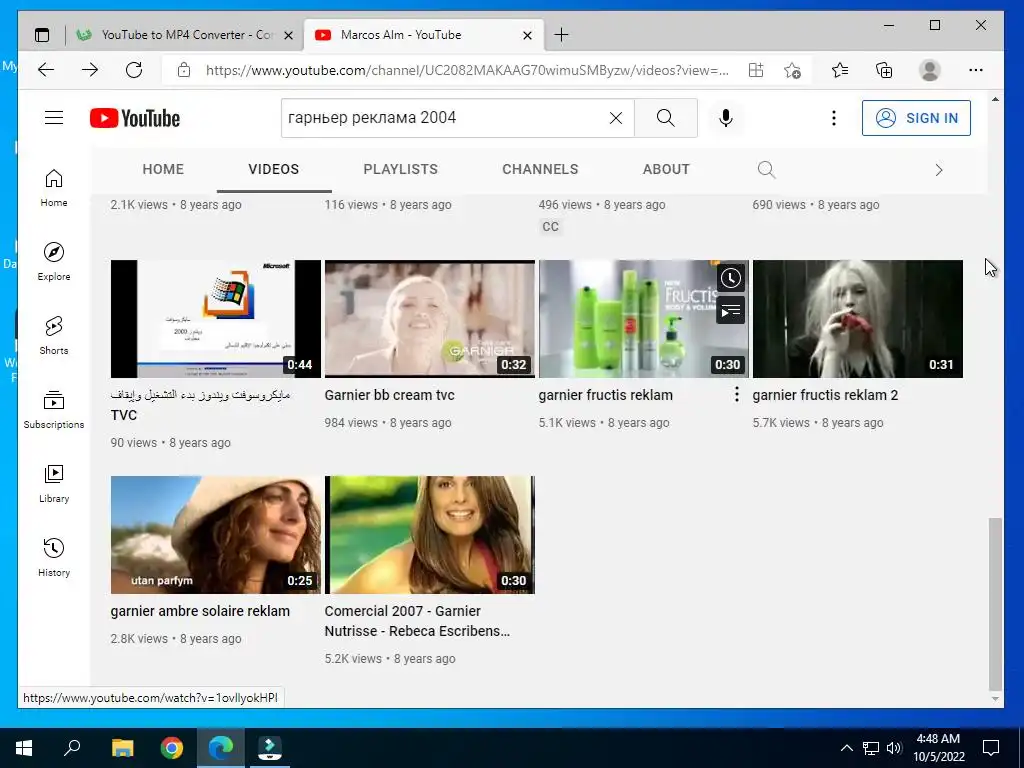Image resolution: width=1024 pixels, height=768 pixels.
Task: Play the Garnier bb cream thumbnail
Action: pyautogui.click(x=430, y=319)
